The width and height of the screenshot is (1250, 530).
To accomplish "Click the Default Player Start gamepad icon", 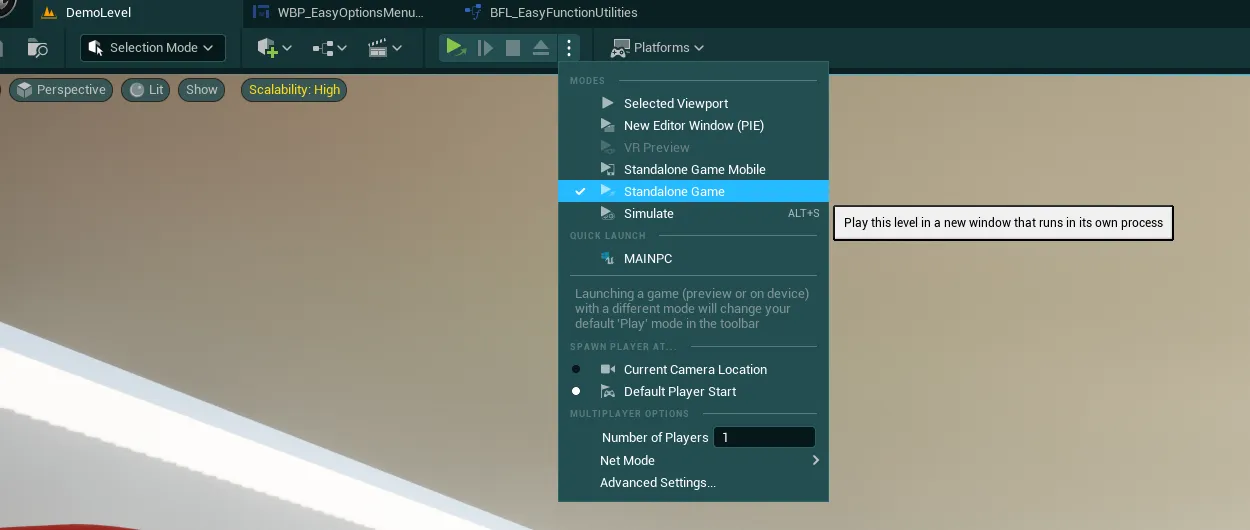I will 607,391.
